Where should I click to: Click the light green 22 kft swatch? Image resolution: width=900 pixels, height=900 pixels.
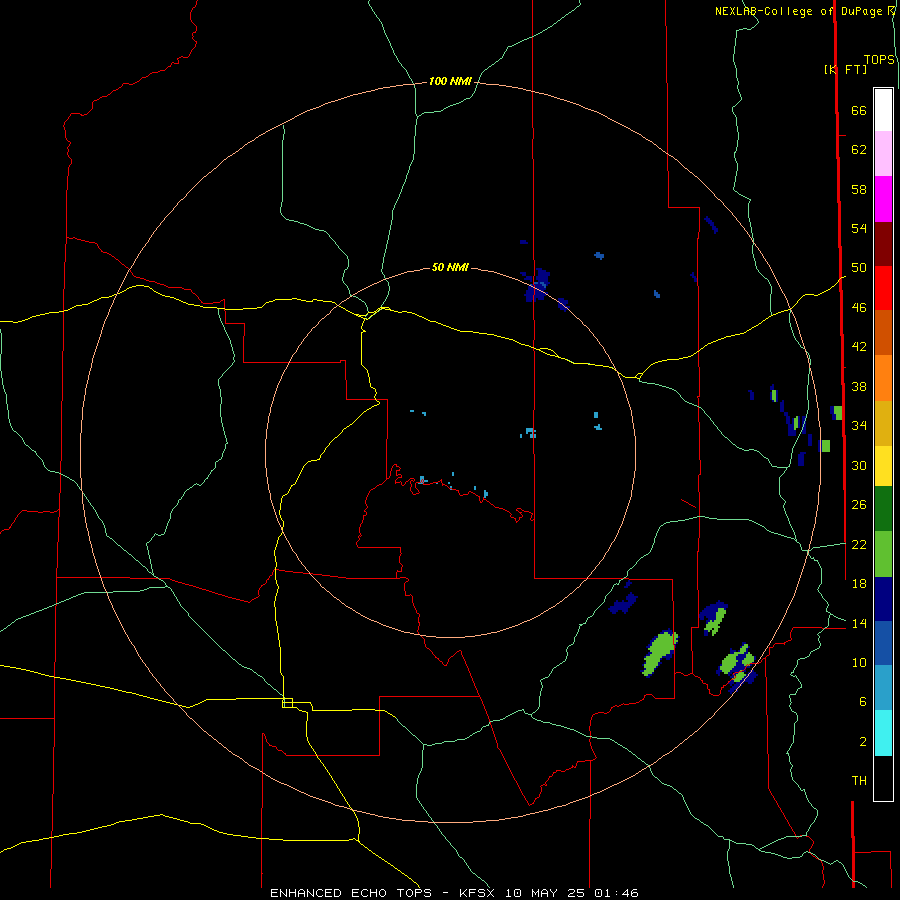[883, 553]
